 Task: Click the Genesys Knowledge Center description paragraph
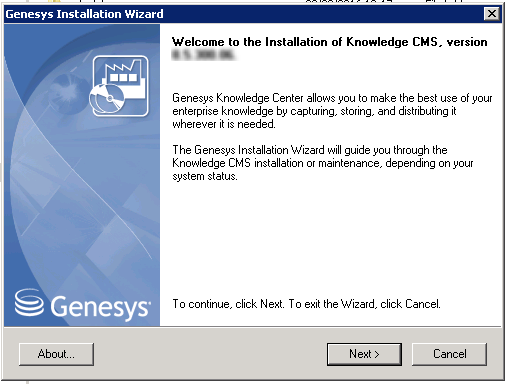[x=332, y=111]
